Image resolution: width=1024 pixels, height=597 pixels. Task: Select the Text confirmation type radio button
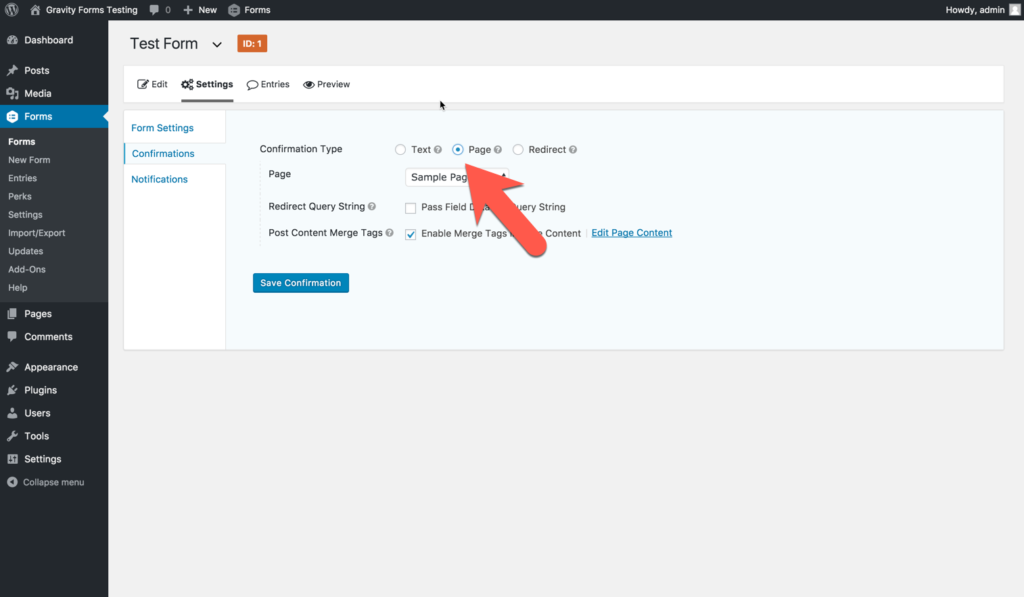point(400,149)
